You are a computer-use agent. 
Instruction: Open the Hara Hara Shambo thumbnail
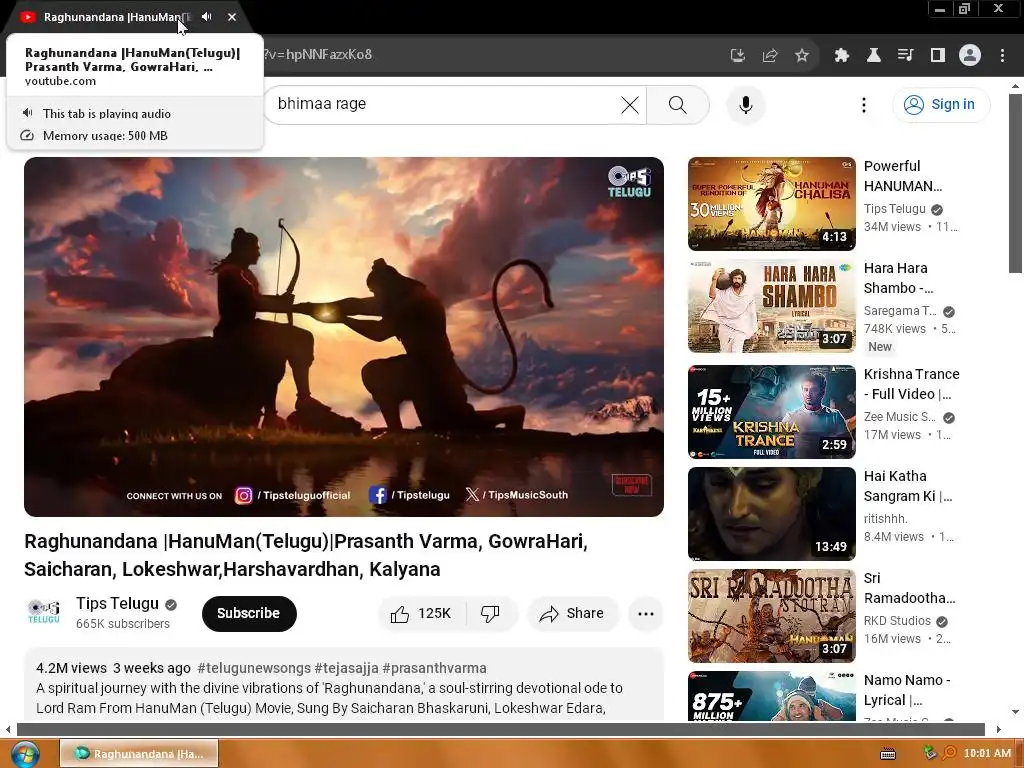pos(771,306)
